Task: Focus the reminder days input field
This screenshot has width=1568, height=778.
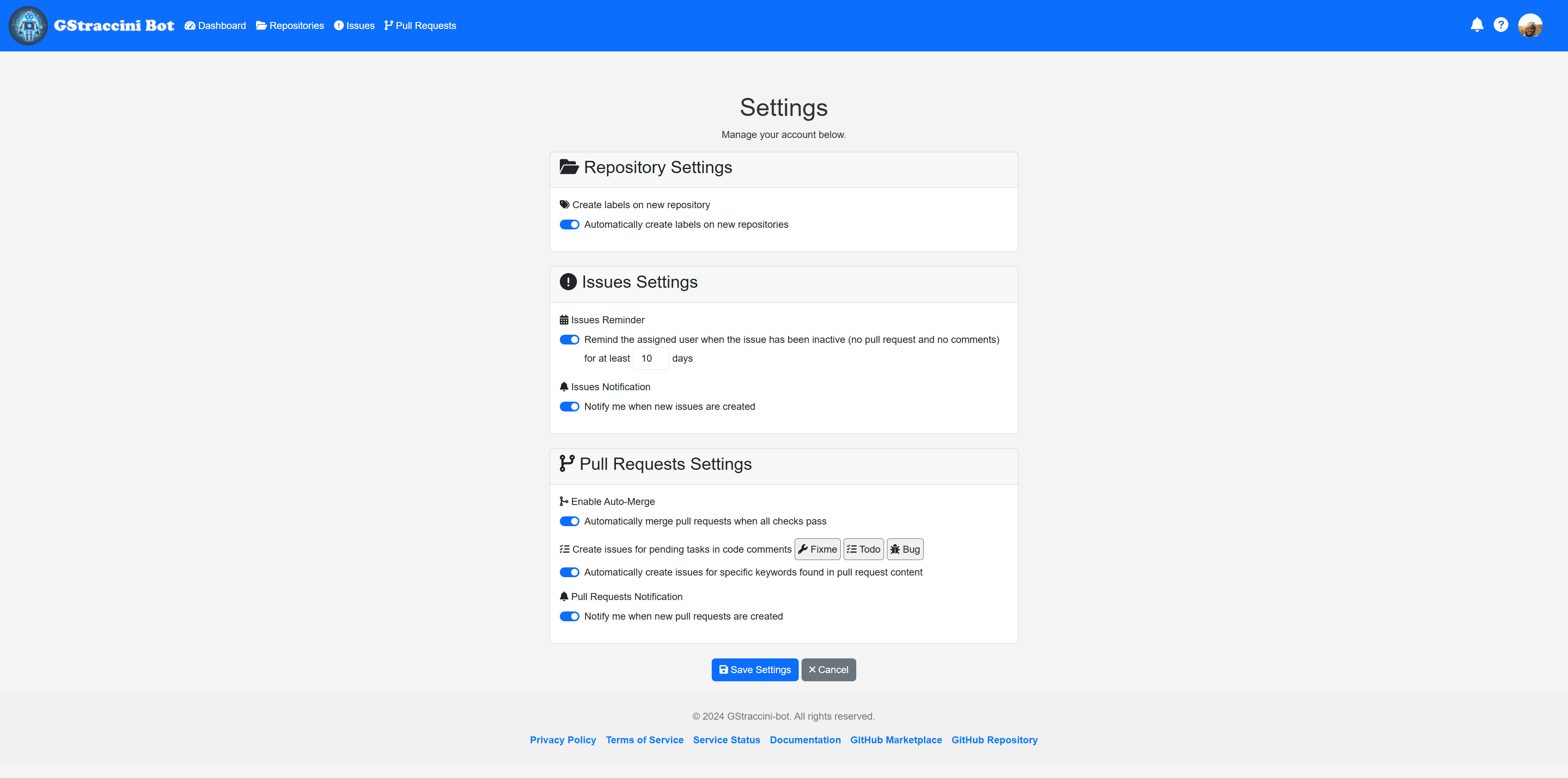Action: [651, 358]
